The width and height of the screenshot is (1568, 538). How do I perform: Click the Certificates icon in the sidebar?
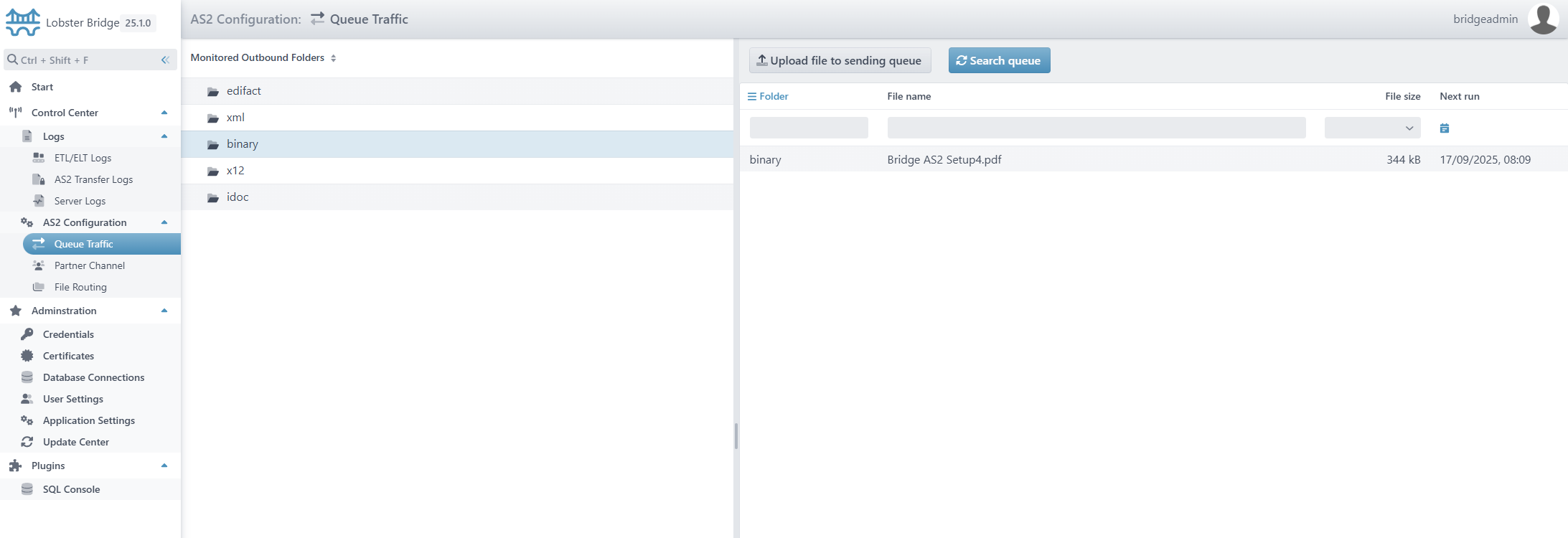coord(27,356)
